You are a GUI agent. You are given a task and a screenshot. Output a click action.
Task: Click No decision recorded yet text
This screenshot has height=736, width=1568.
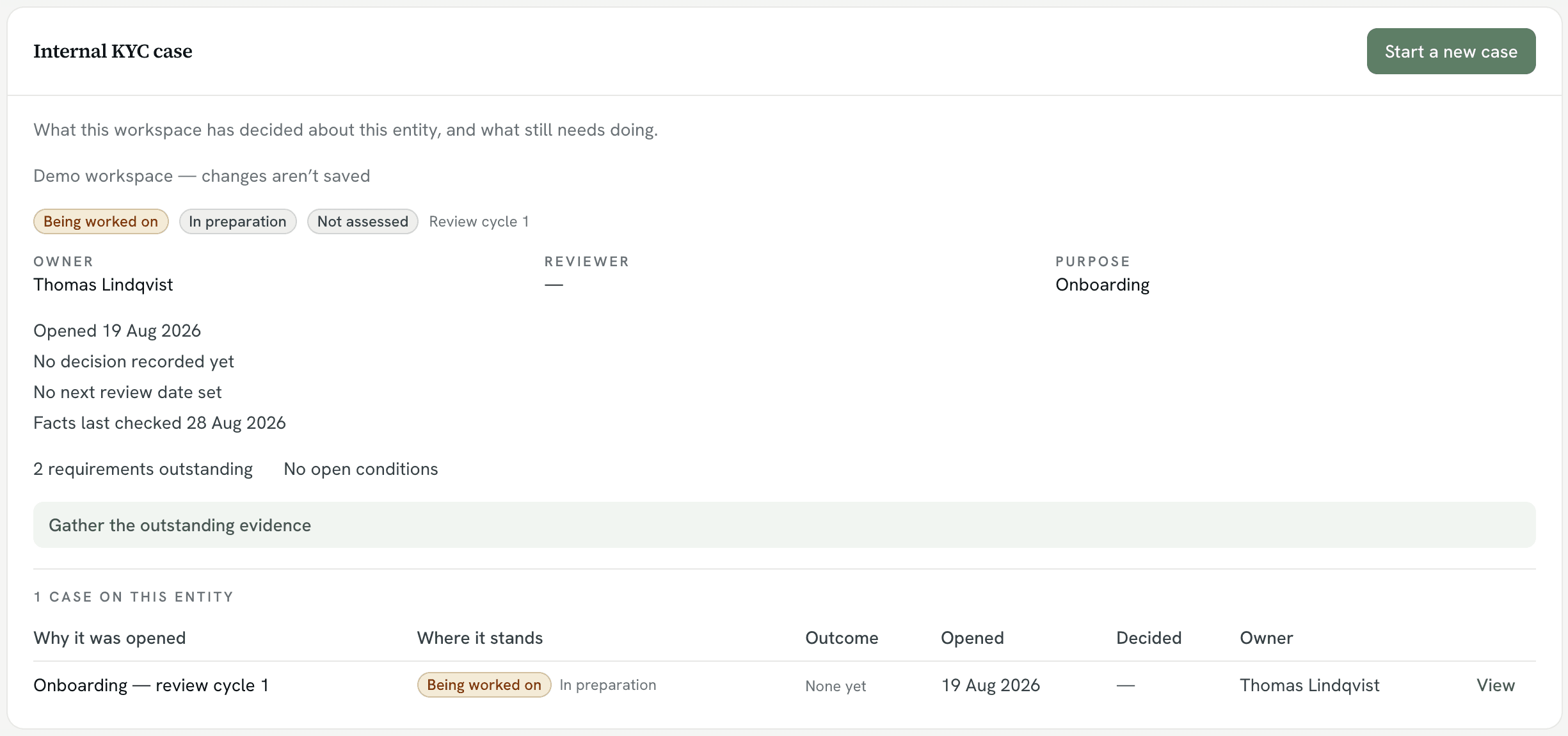(x=134, y=362)
